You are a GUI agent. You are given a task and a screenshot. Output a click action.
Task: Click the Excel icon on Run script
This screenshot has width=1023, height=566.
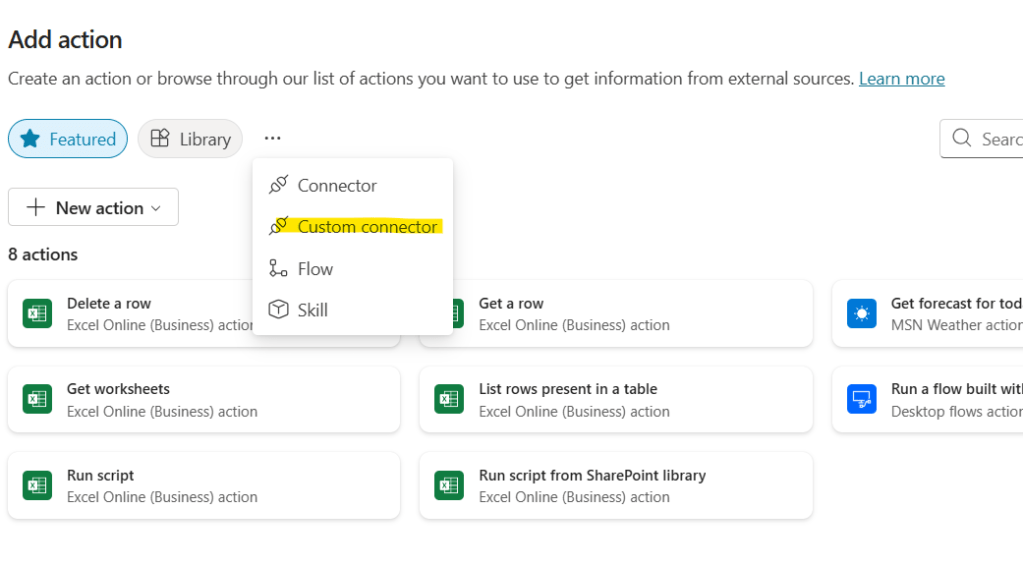(37, 486)
